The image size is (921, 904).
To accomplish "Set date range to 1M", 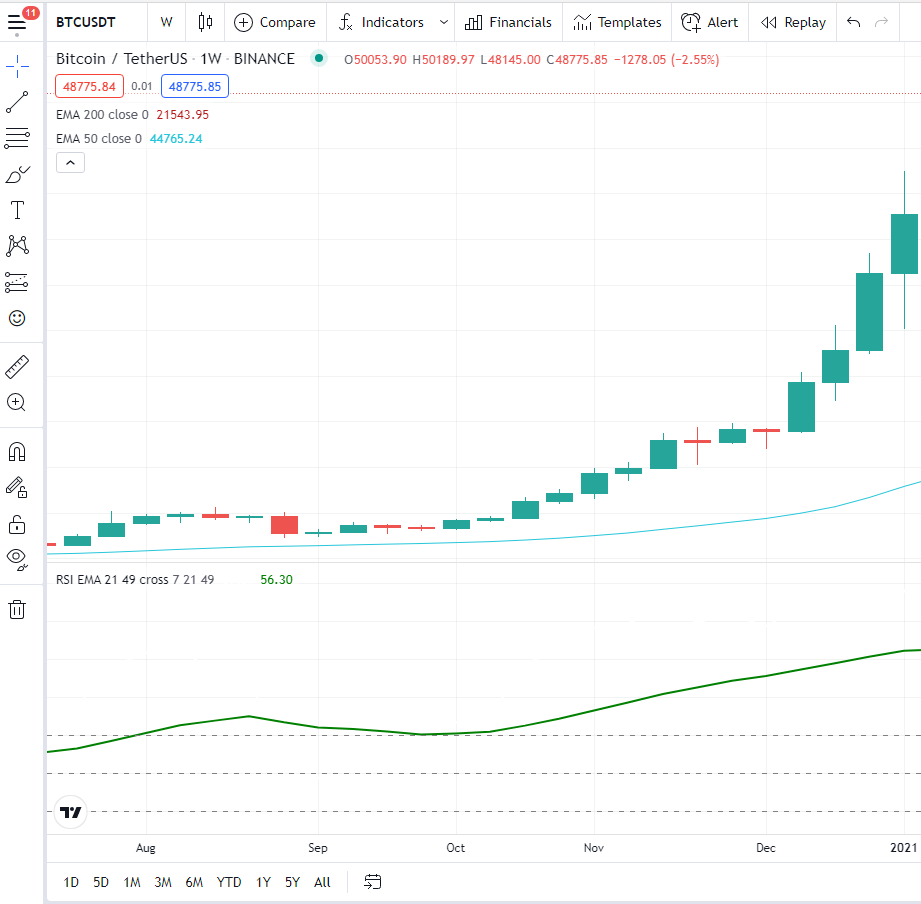I will [132, 882].
